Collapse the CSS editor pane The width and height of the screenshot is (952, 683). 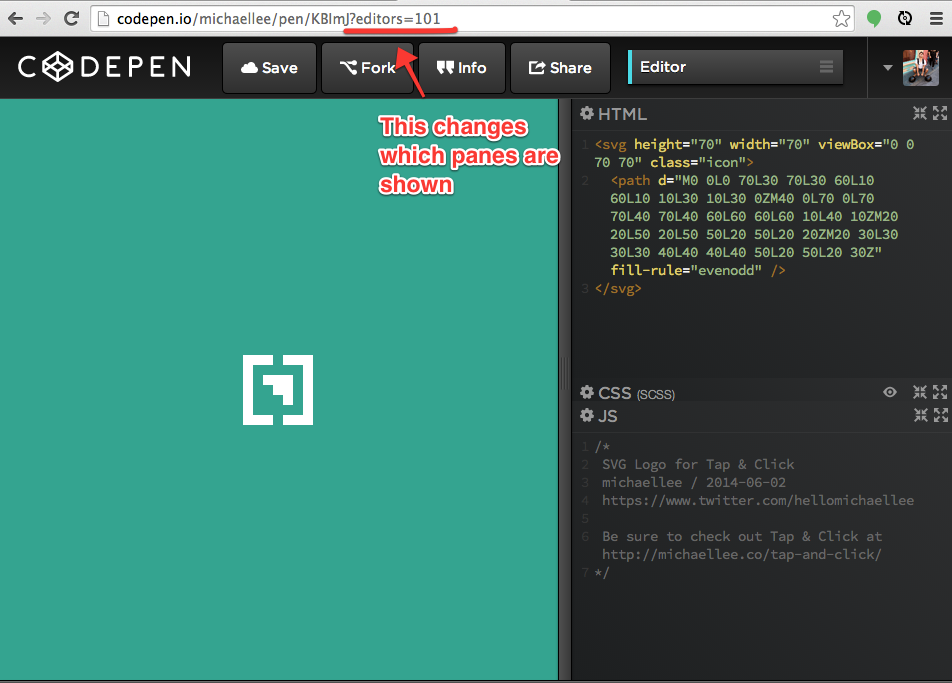(x=920, y=392)
